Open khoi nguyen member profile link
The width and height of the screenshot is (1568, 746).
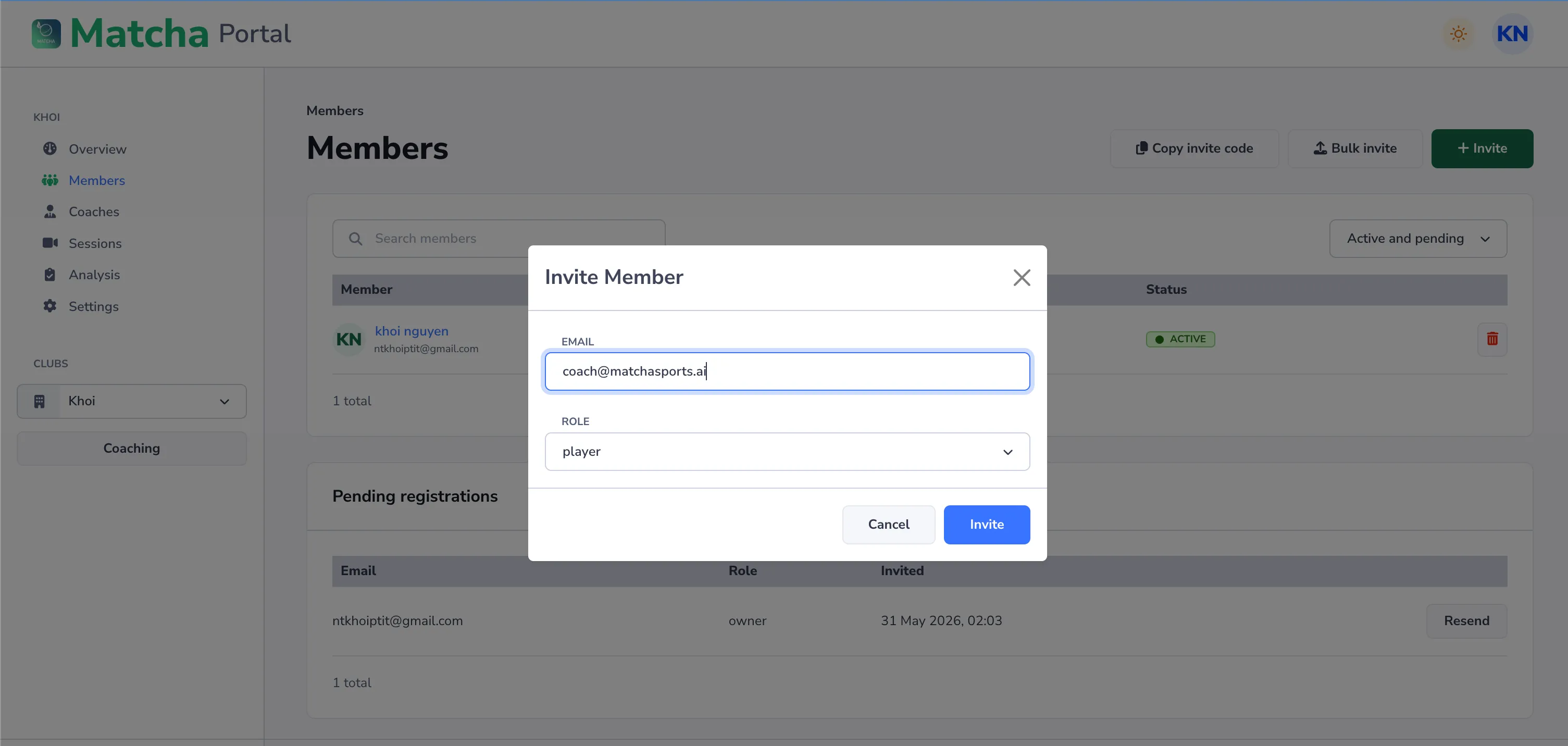412,332
